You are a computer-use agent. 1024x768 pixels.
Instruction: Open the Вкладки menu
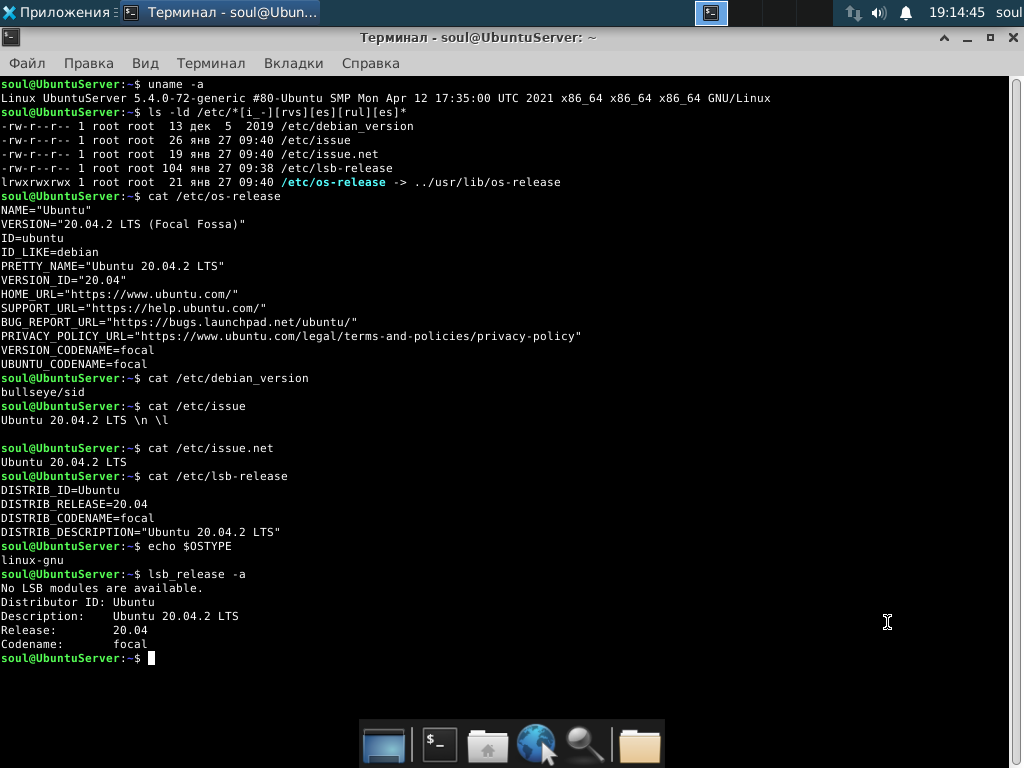tap(293, 63)
